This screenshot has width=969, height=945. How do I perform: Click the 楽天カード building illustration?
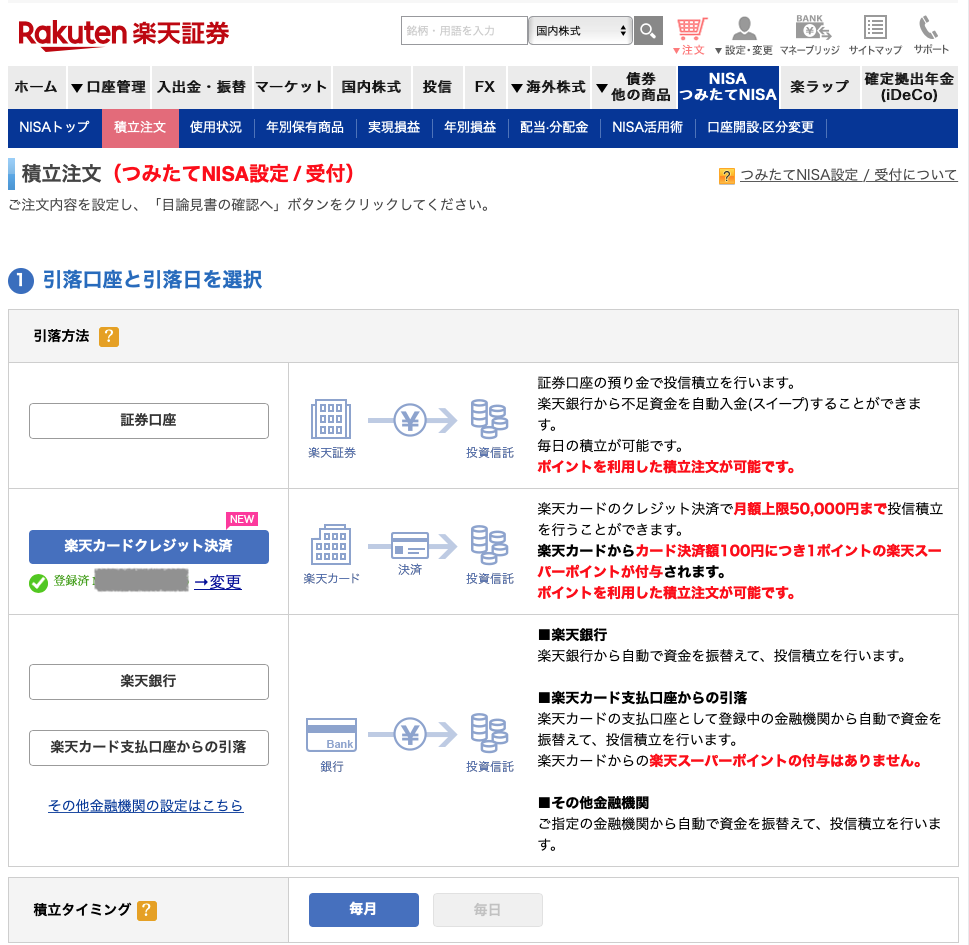click(x=331, y=545)
